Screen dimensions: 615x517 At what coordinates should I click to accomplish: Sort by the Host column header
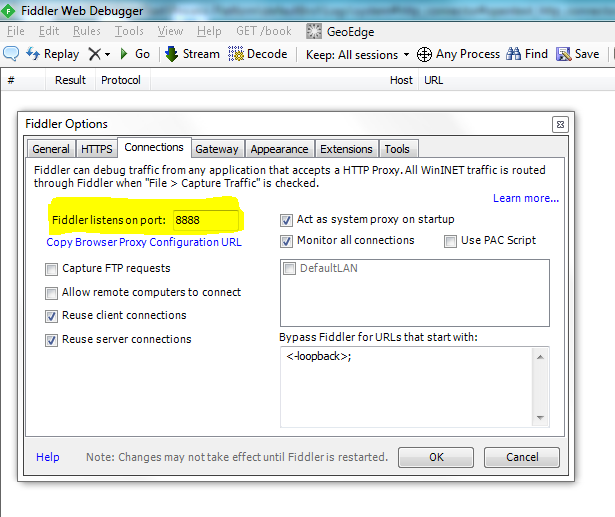pyautogui.click(x=285, y=80)
